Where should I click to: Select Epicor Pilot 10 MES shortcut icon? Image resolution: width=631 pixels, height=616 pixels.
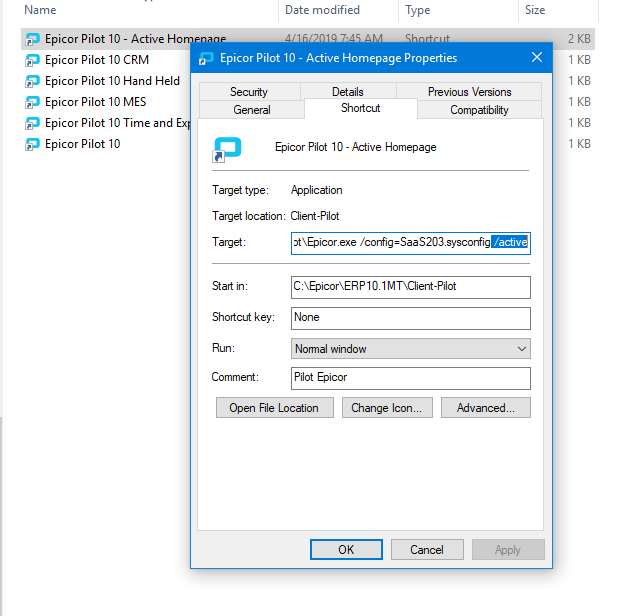tap(32, 102)
